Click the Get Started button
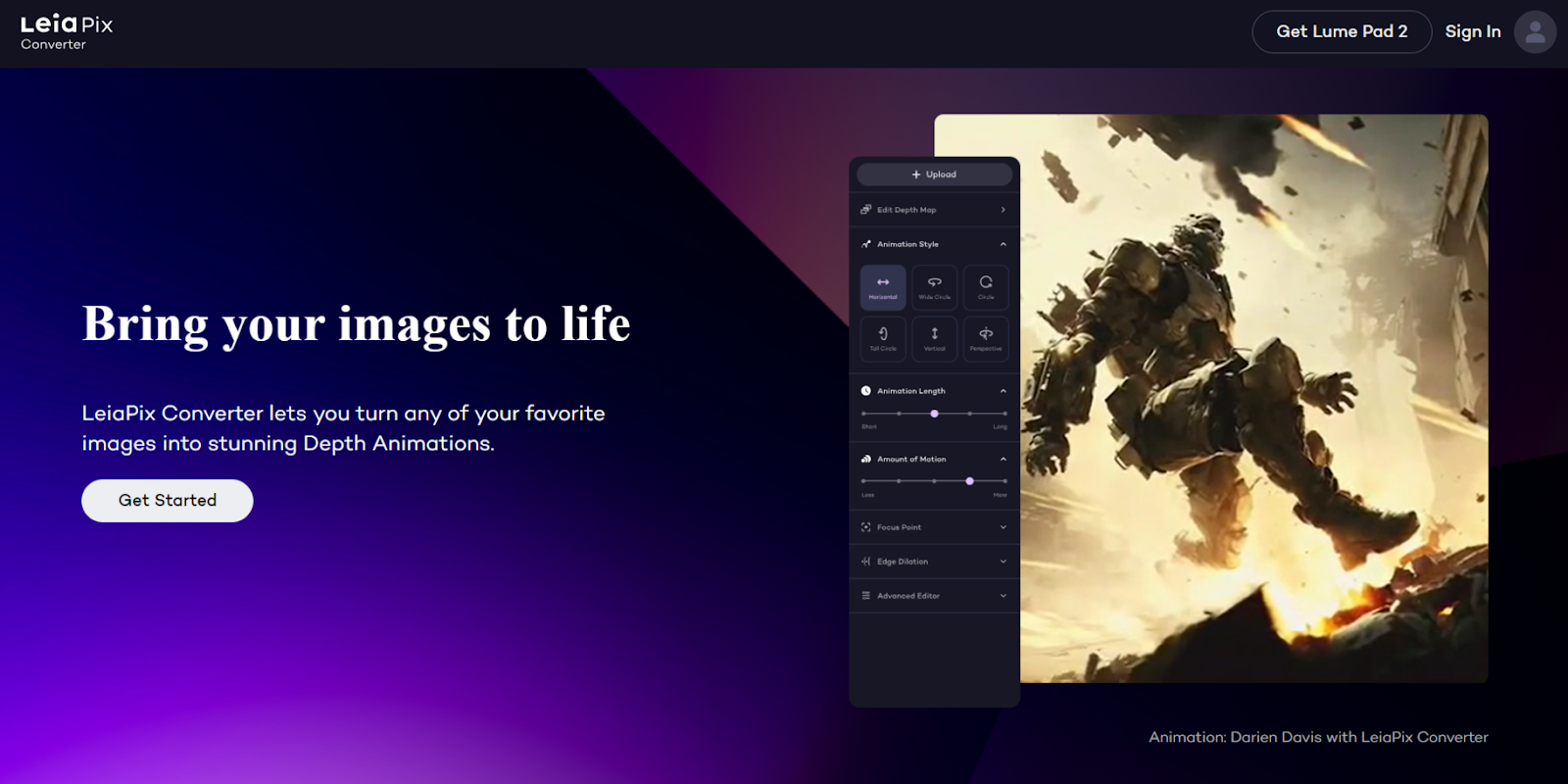The height and width of the screenshot is (784, 1568). (x=168, y=501)
